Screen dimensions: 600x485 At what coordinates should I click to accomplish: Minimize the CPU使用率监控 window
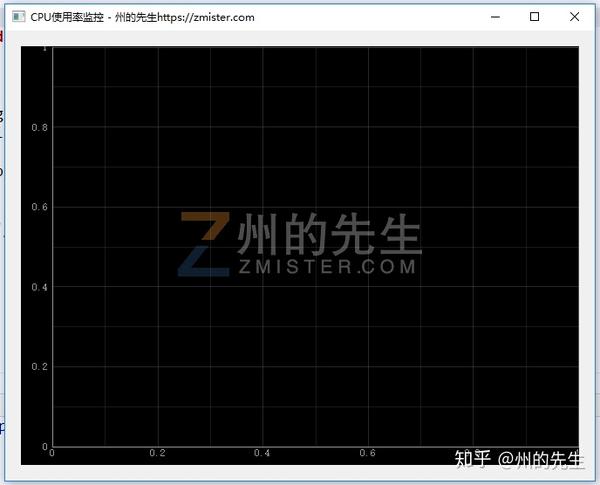pos(495,17)
